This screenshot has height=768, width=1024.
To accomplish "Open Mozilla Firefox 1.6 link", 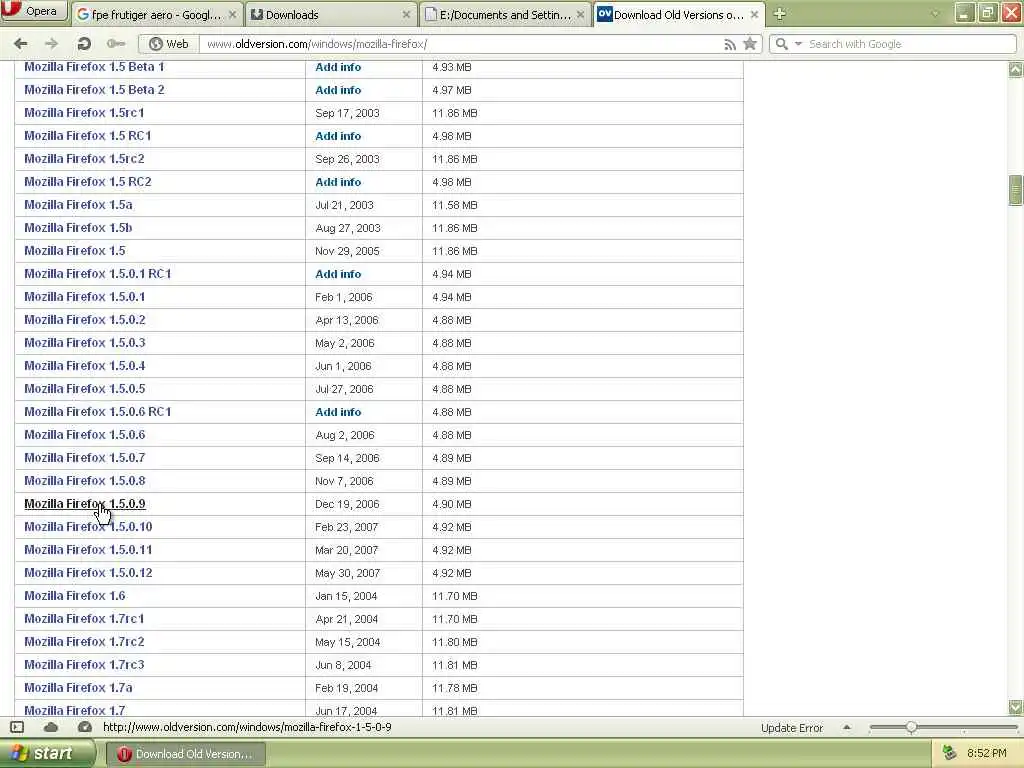I will tap(74, 596).
